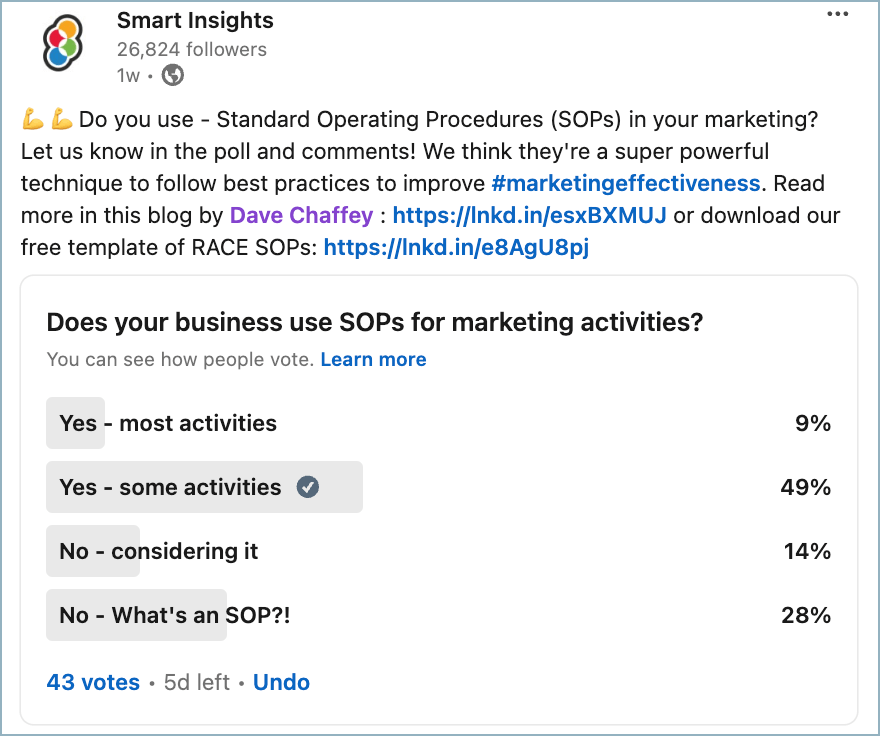Select the 'No - considering it' poll option
Image resolution: width=880 pixels, height=736 pixels.
point(159,551)
